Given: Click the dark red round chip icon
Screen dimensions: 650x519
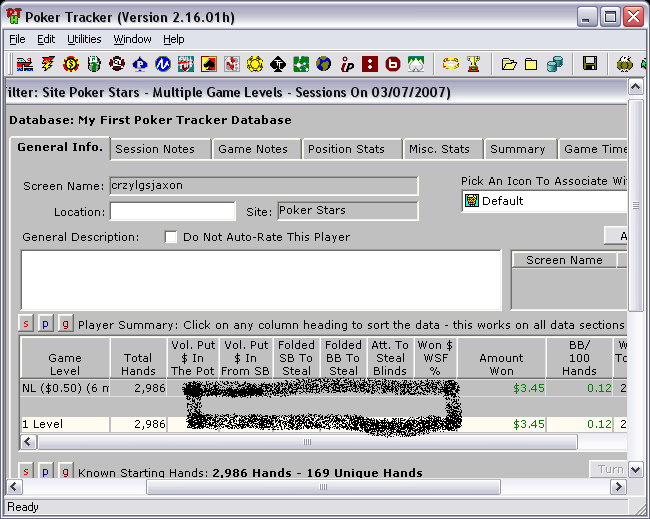Looking at the screenshot, I should (x=117, y=64).
